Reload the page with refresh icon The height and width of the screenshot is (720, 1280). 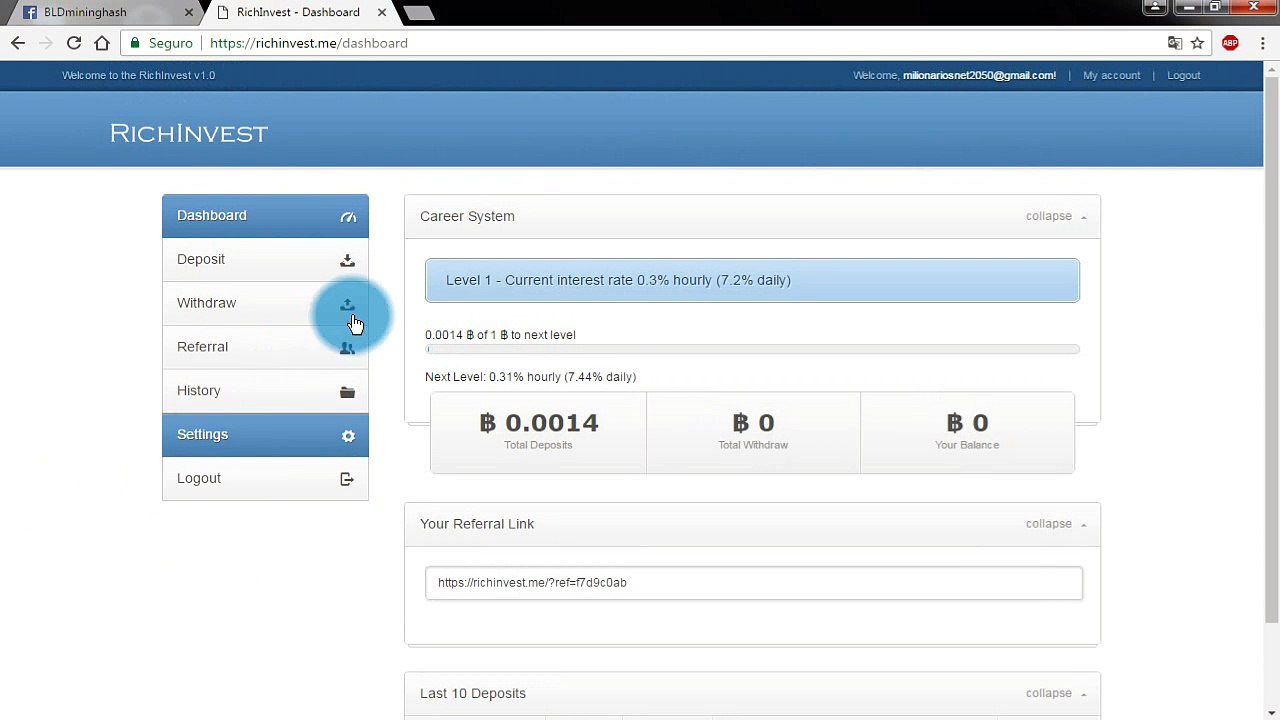(74, 43)
